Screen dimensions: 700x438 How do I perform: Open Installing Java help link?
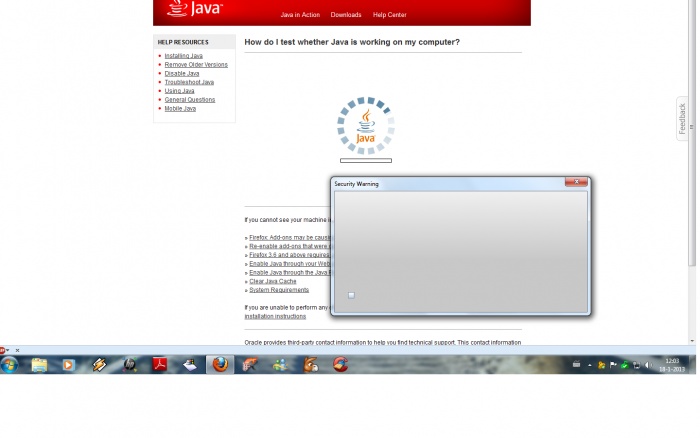coord(183,56)
